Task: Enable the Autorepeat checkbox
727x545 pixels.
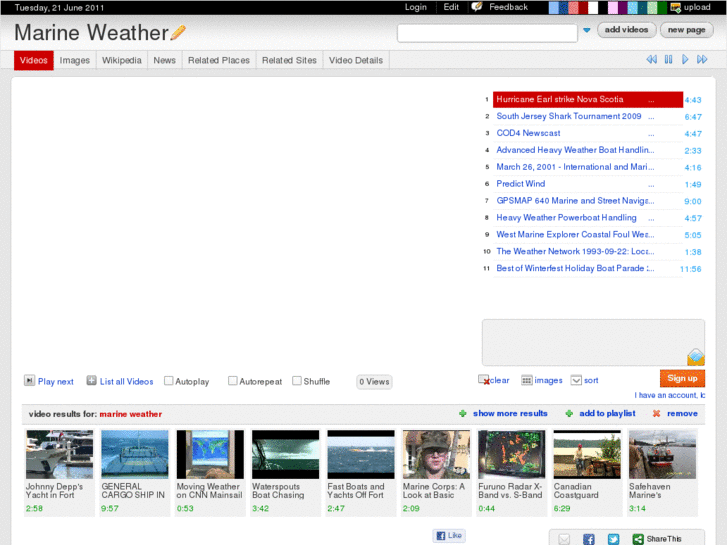Action: click(233, 381)
